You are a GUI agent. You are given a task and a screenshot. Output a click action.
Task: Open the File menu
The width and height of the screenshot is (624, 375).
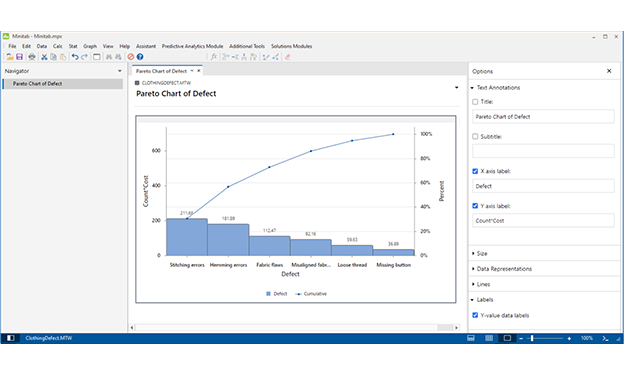tap(12, 46)
